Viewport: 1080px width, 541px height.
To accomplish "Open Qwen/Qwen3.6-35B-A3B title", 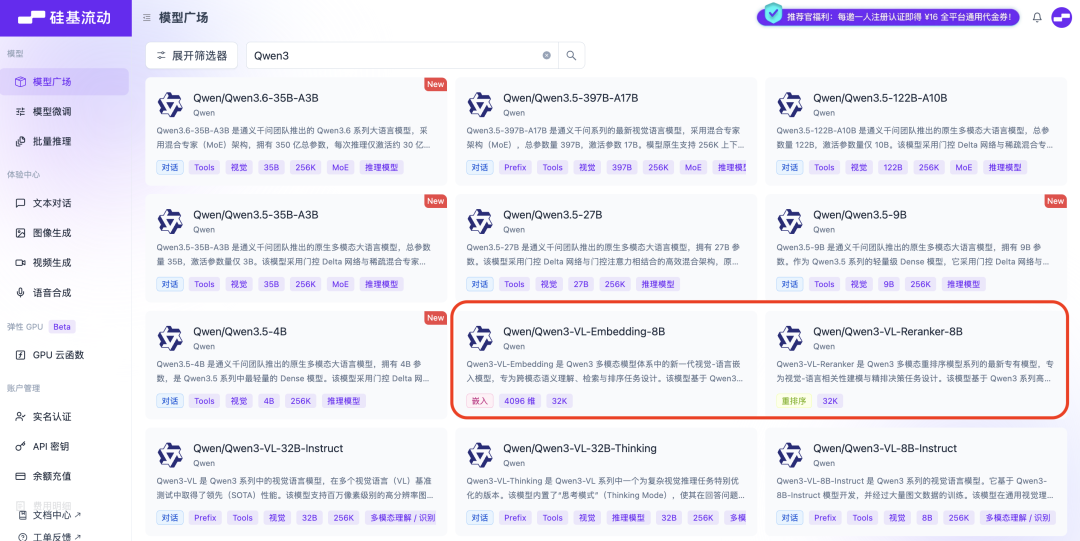I will click(256, 98).
